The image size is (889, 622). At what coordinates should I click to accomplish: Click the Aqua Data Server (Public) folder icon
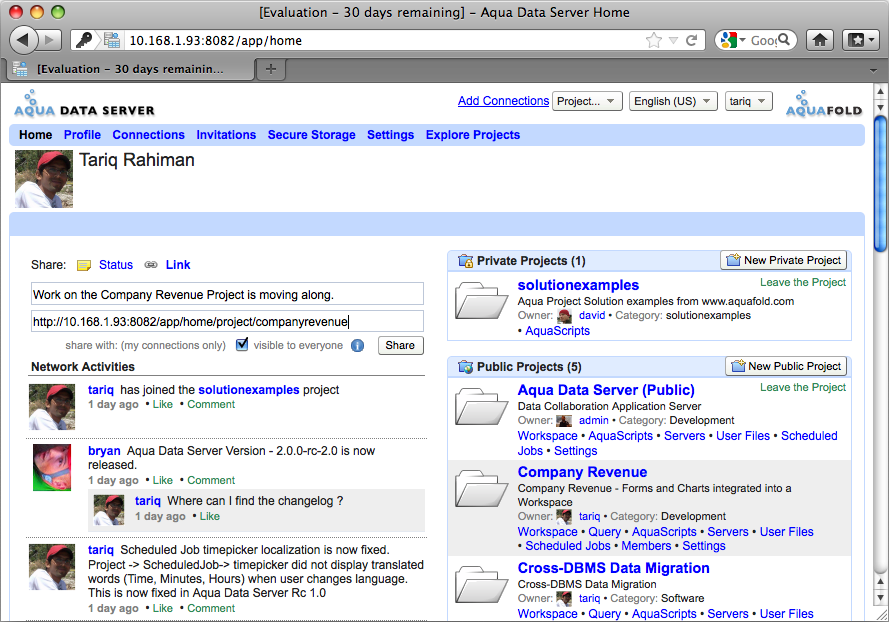[x=480, y=406]
